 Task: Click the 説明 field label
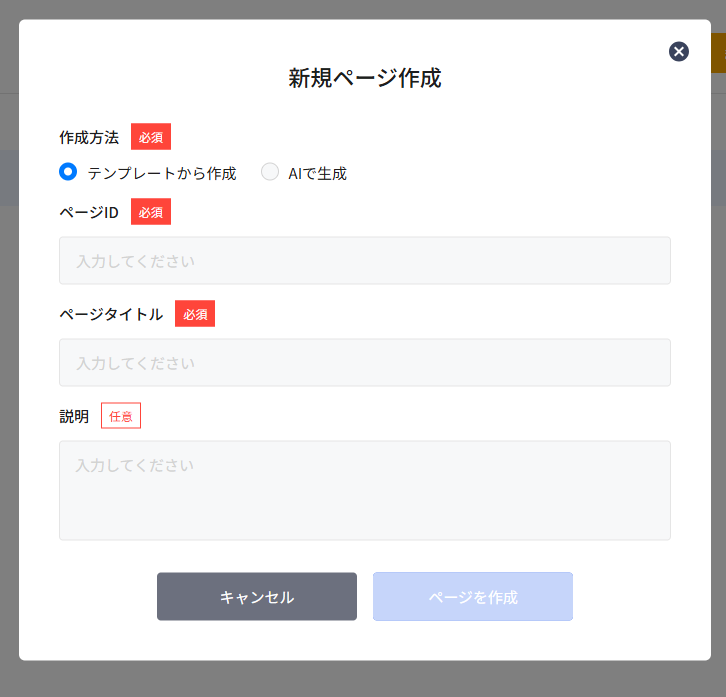coord(74,416)
